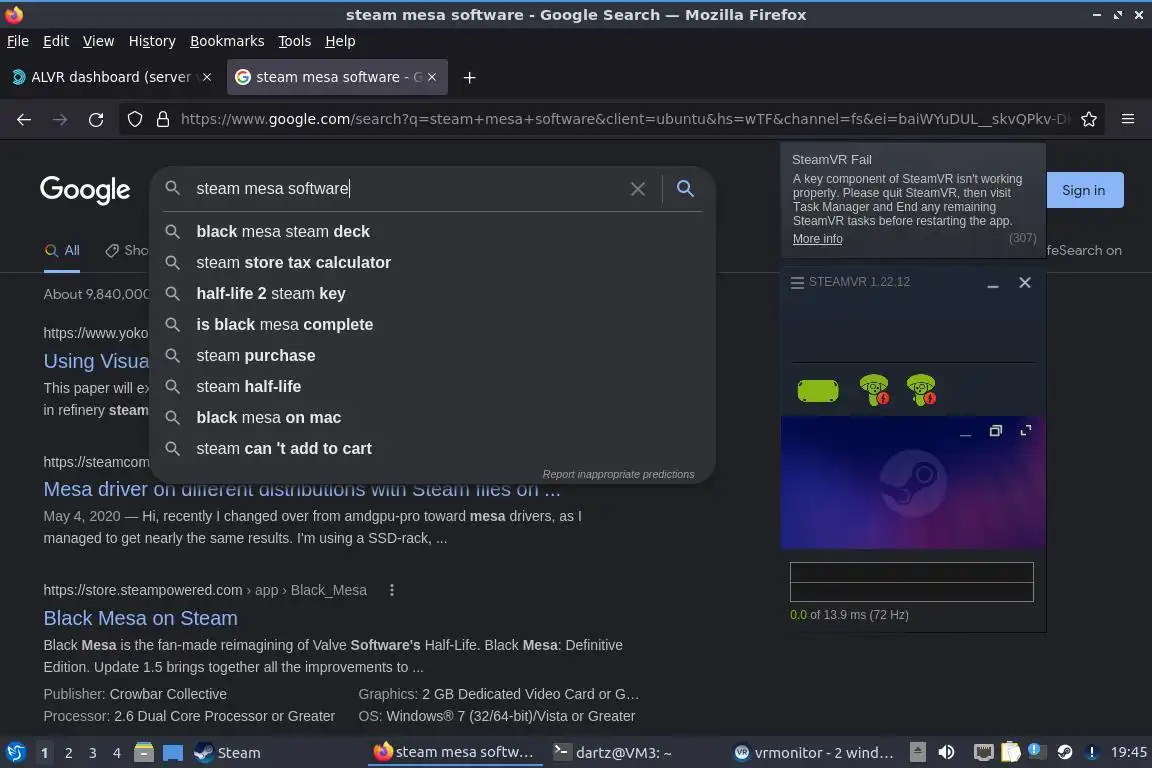The image size is (1152, 768).
Task: Click the three-dot menu beside Black_Mesa result
Action: (x=392, y=590)
